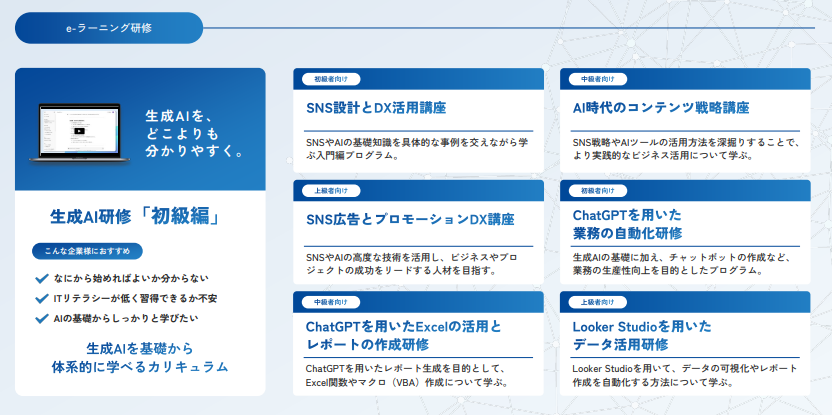832x415 pixels.
Task: Click 初級者向け badge on ChatGPT業務の自動化研修 card
Action: pos(598,190)
